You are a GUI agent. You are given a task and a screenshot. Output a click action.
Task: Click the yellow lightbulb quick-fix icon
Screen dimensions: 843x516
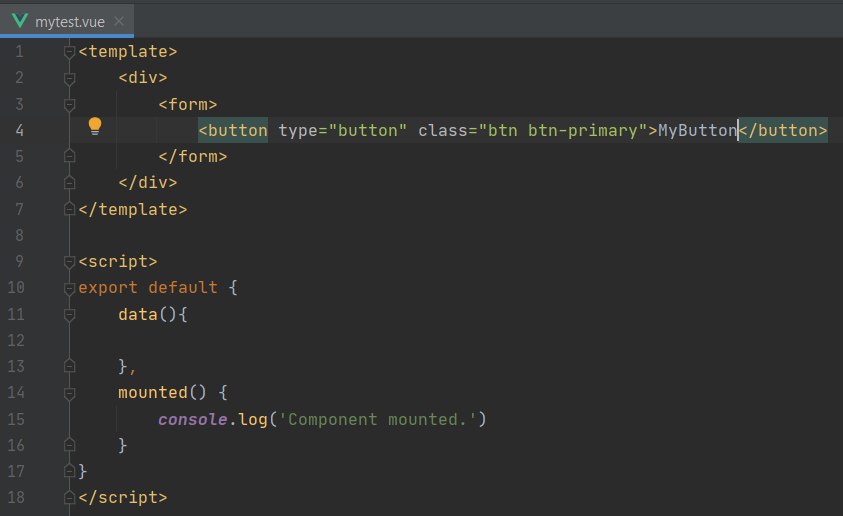95,126
